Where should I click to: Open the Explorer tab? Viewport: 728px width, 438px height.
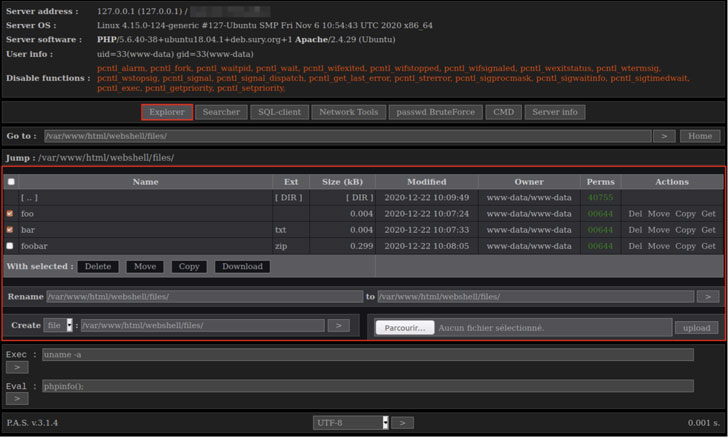click(x=166, y=112)
